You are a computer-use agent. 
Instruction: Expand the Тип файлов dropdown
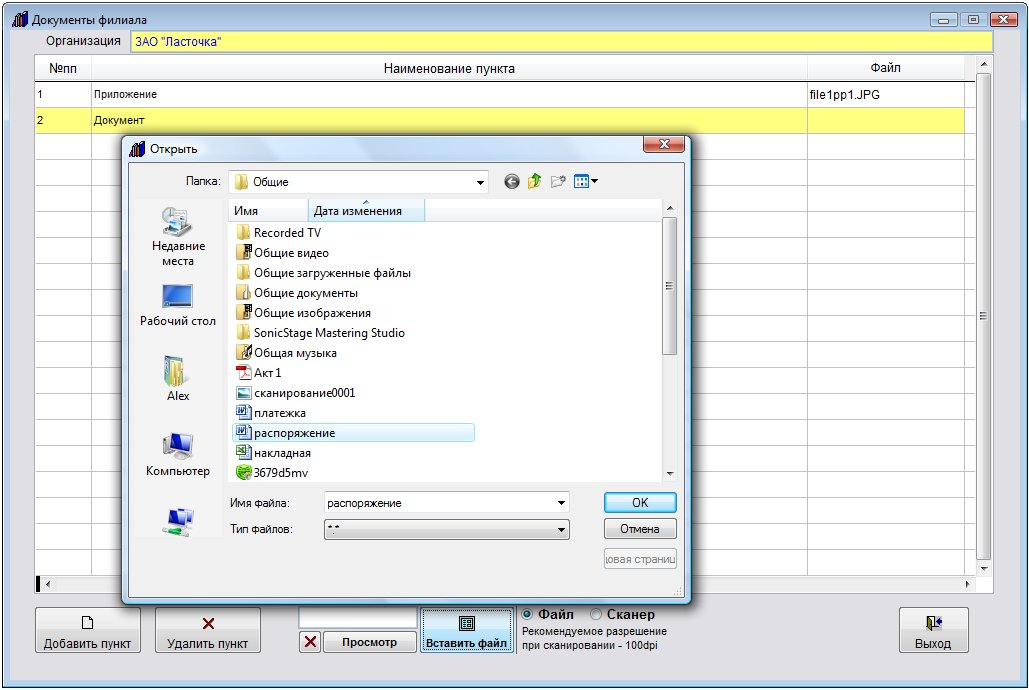[x=561, y=529]
